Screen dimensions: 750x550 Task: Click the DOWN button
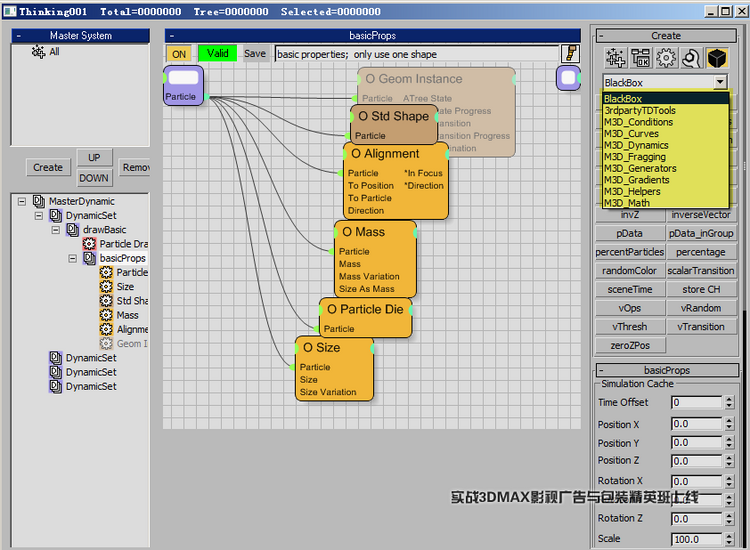(x=94, y=178)
